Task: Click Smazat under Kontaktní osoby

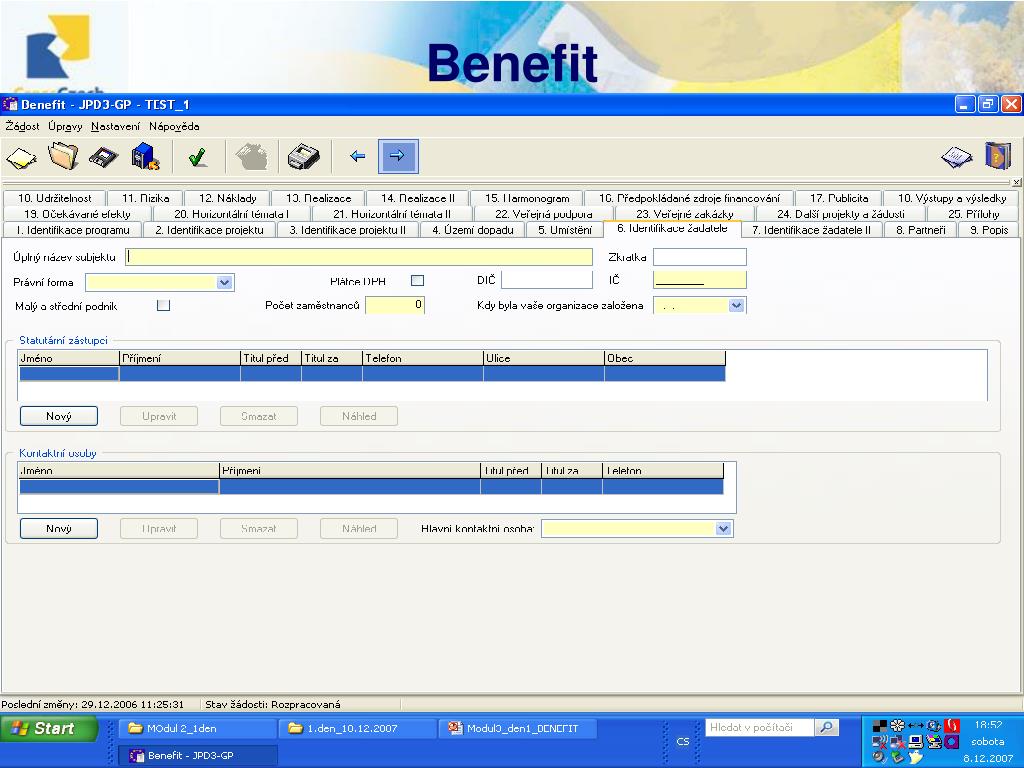Action: (x=259, y=528)
